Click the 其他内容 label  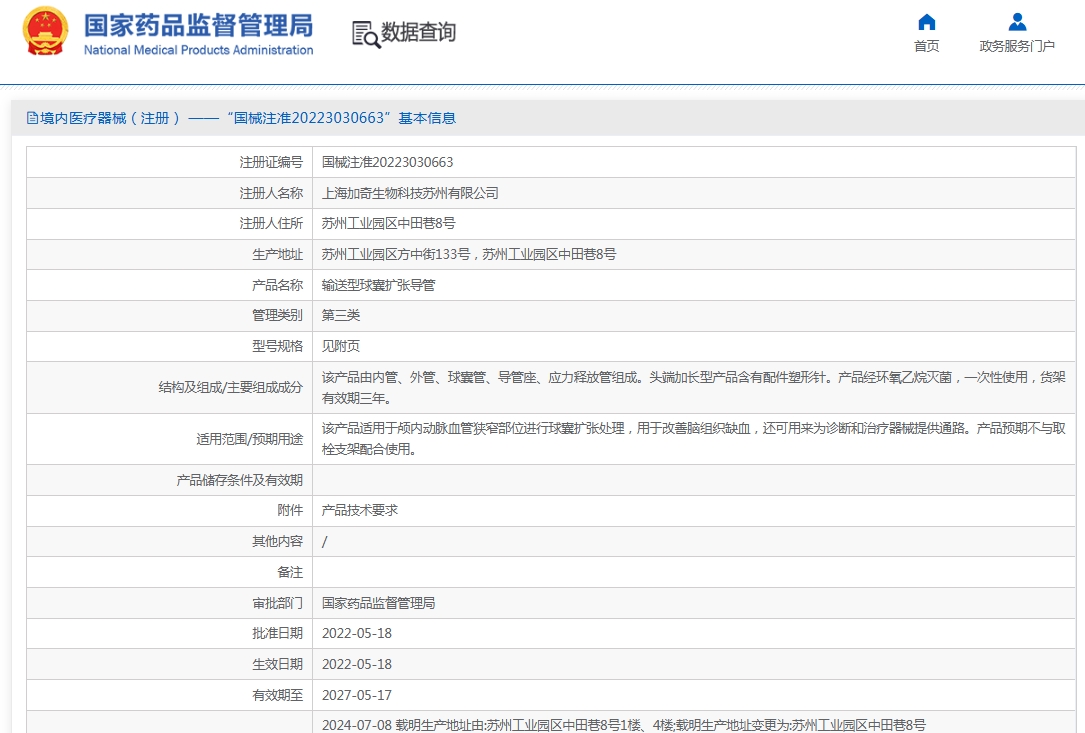click(x=277, y=541)
